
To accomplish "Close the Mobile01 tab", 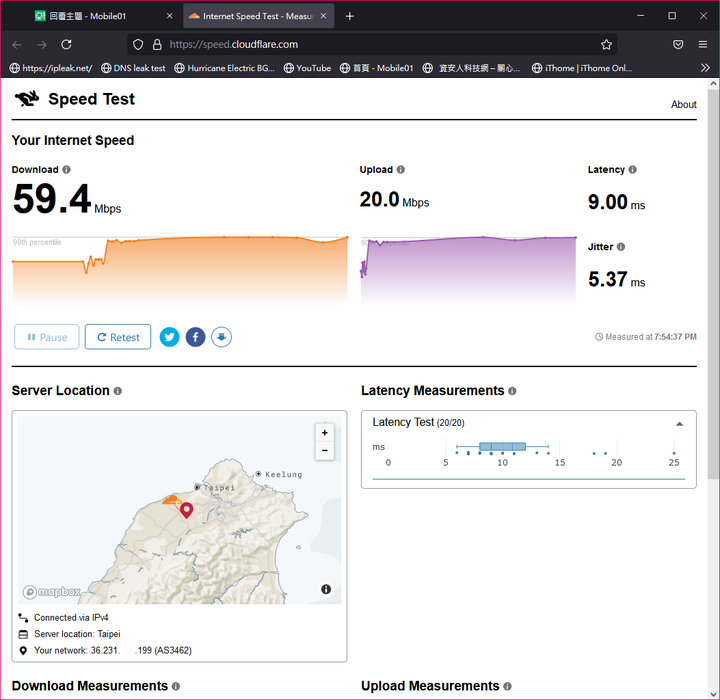I will coord(169,16).
